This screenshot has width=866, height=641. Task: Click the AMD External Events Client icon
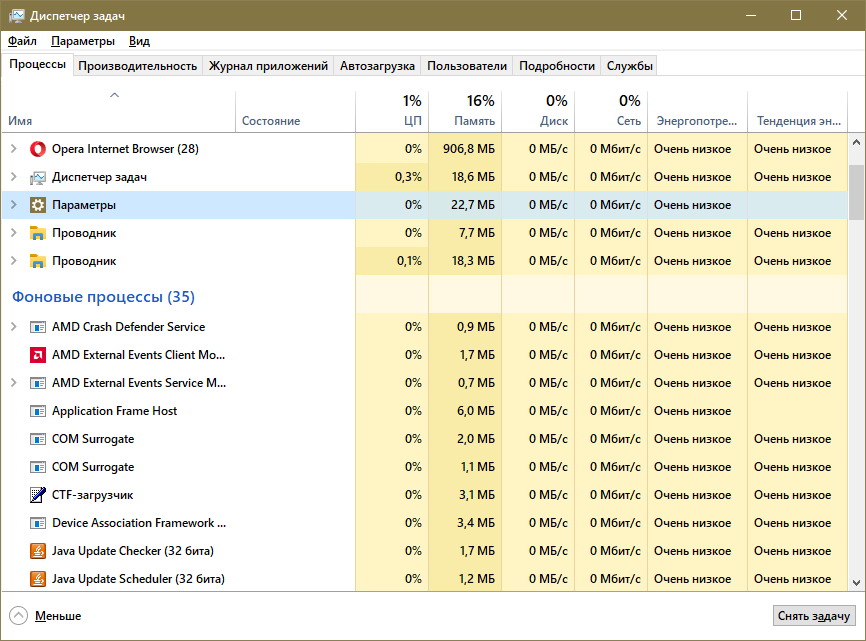coord(38,355)
